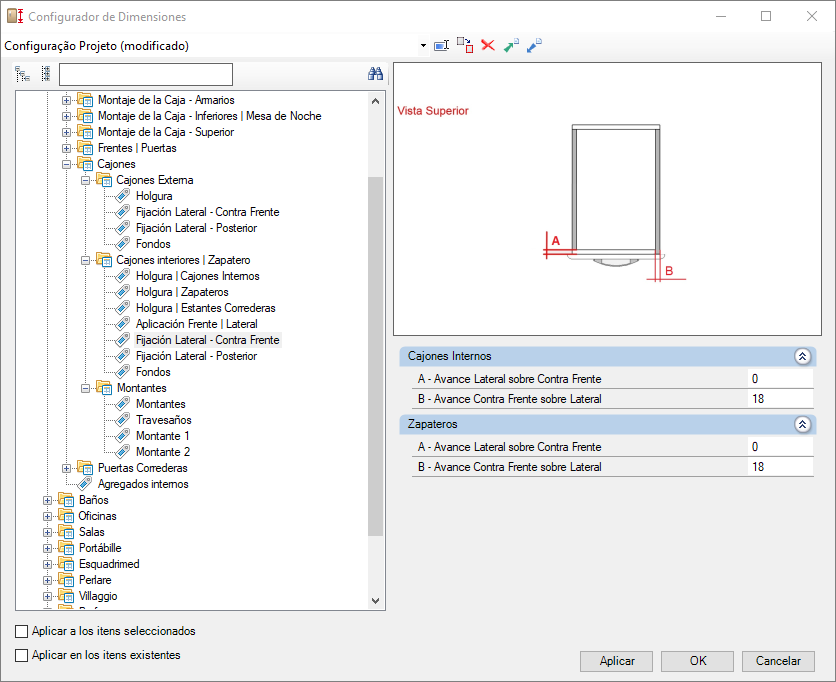The height and width of the screenshot is (682, 836).
Task: Click folder icon beside Baños
Action: tap(66, 500)
